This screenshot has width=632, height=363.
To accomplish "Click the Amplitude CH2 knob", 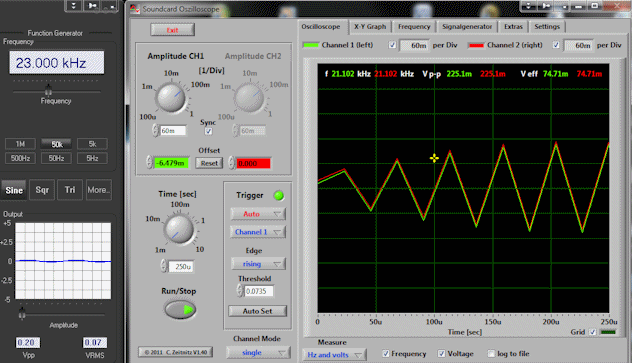I will tap(249, 97).
